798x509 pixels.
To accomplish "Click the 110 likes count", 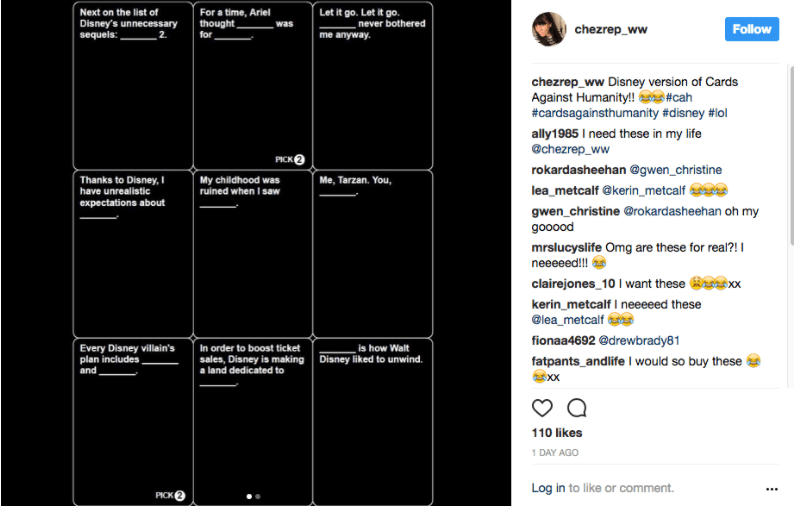I will pos(557,433).
